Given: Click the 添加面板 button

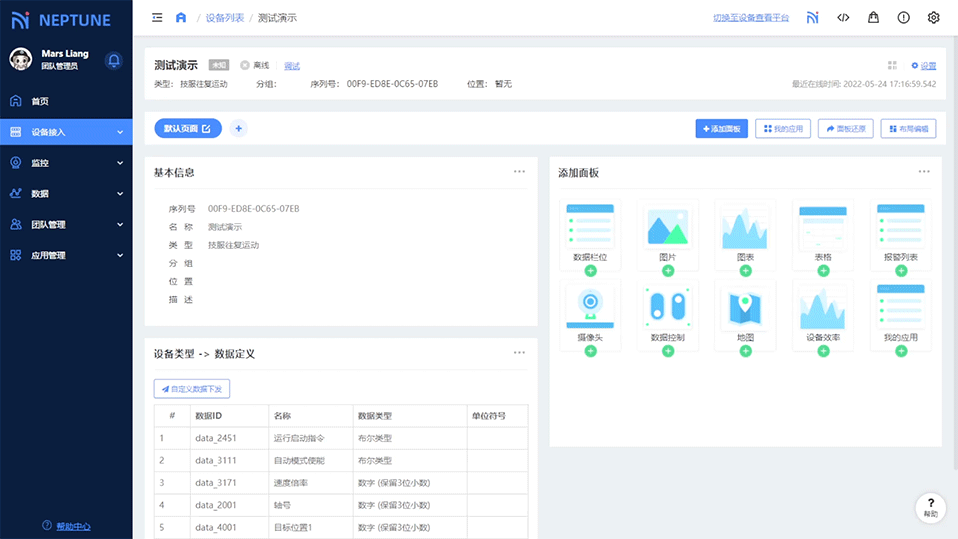Looking at the screenshot, I should click(721, 128).
